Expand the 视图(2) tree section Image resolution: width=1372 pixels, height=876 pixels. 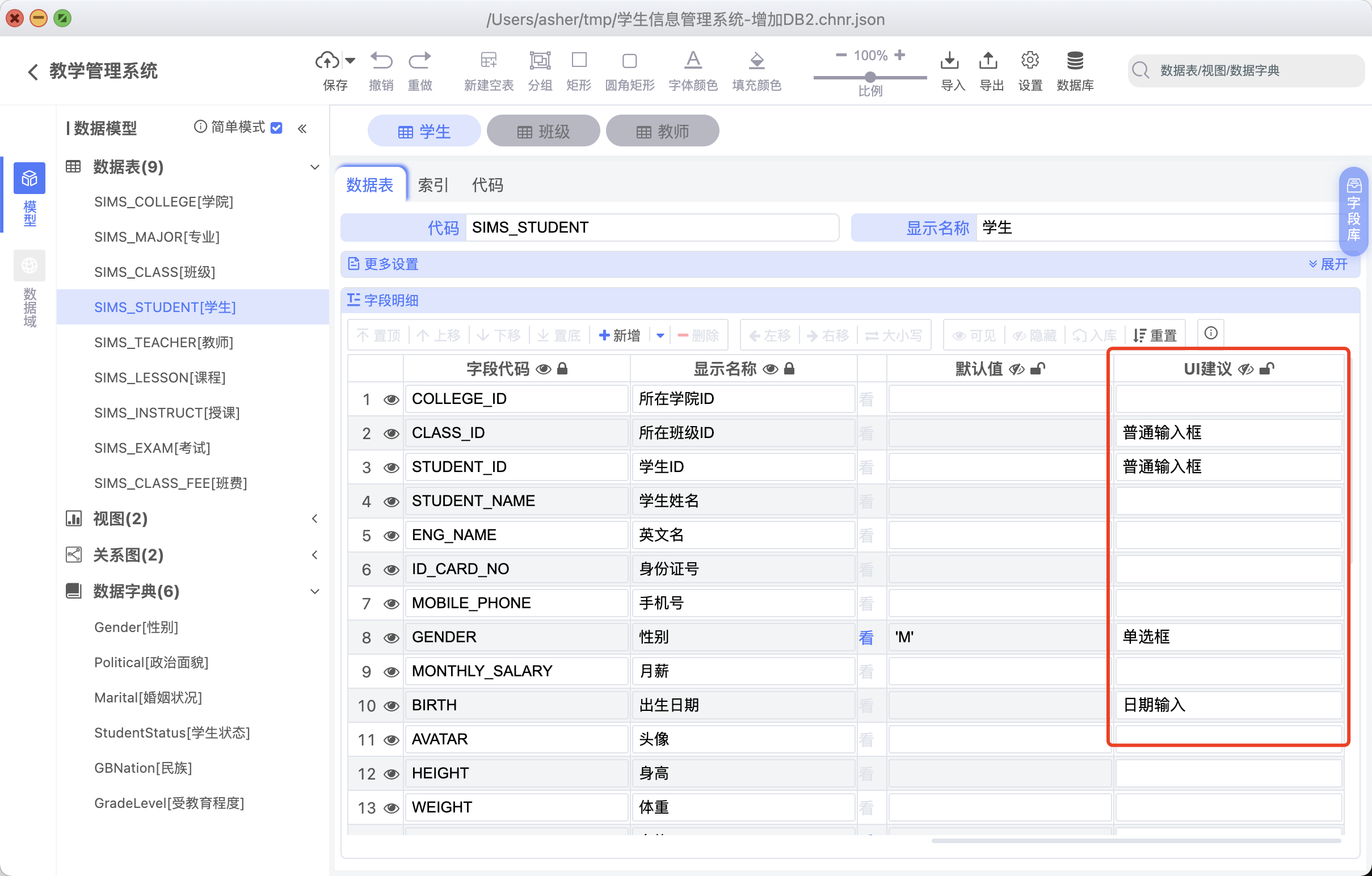pyautogui.click(x=314, y=519)
